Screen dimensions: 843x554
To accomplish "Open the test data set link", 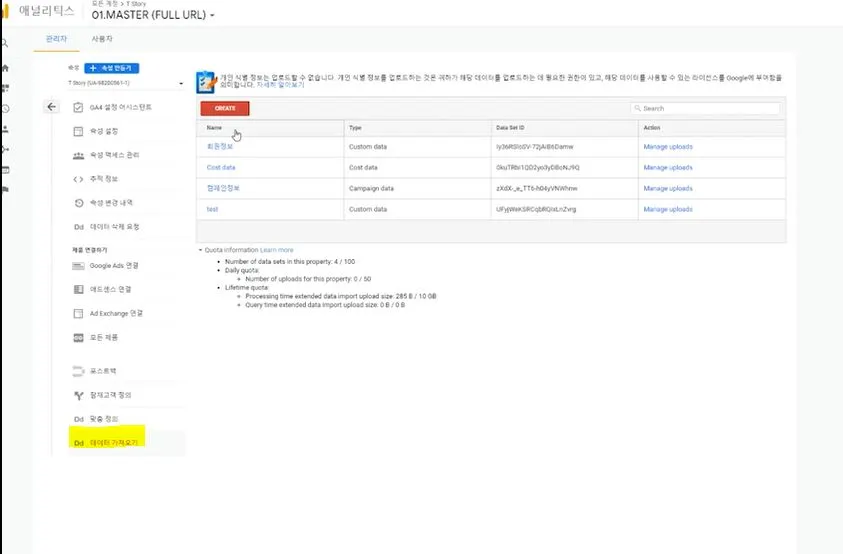I will tap(212, 209).
